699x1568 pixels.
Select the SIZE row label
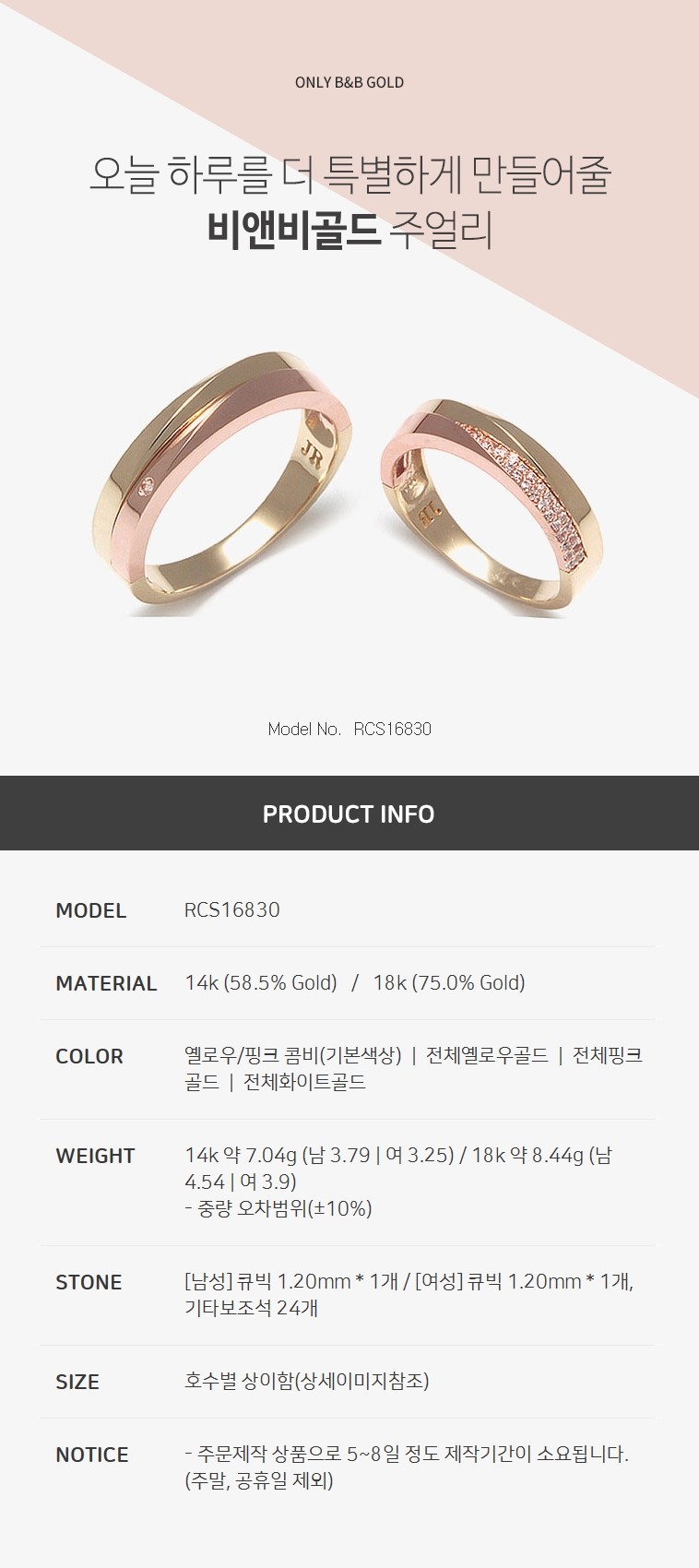[77, 1382]
